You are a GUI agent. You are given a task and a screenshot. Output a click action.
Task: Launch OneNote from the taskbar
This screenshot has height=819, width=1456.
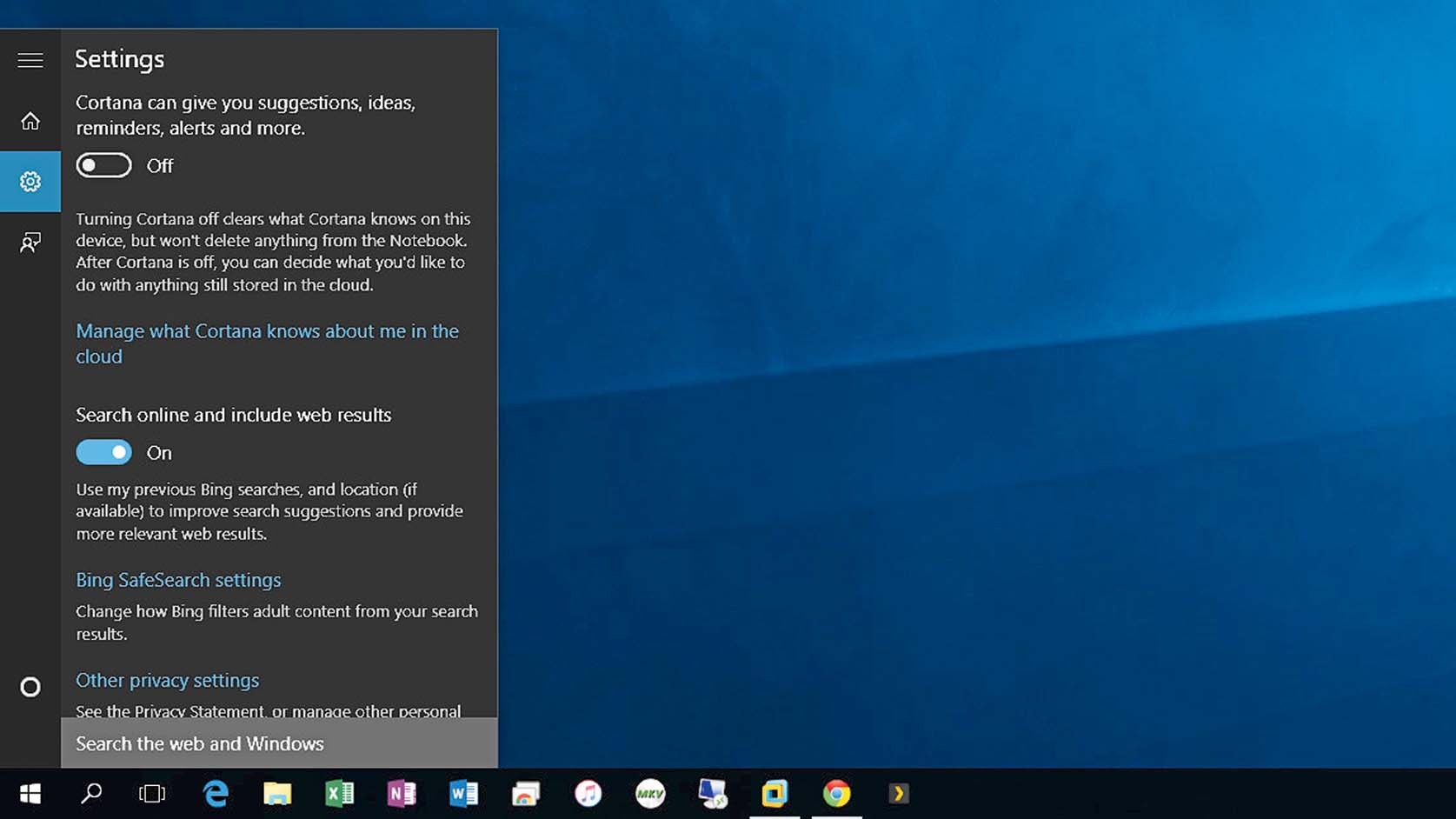tap(402, 794)
